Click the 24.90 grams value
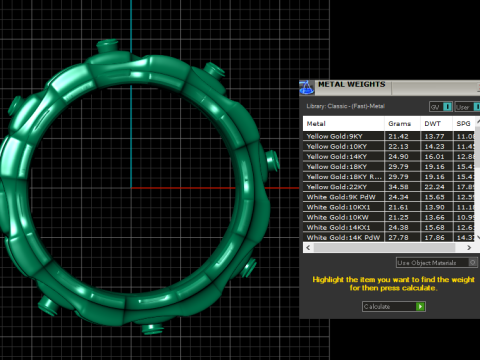The width and height of the screenshot is (480, 360). pyautogui.click(x=398, y=156)
